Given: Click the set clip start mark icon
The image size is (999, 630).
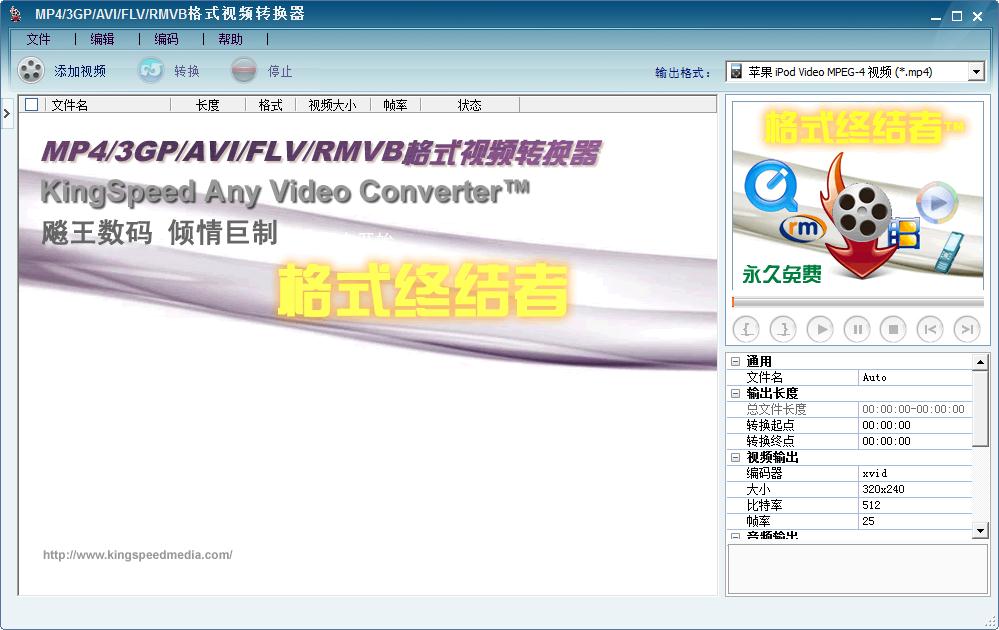Looking at the screenshot, I should click(x=748, y=328).
